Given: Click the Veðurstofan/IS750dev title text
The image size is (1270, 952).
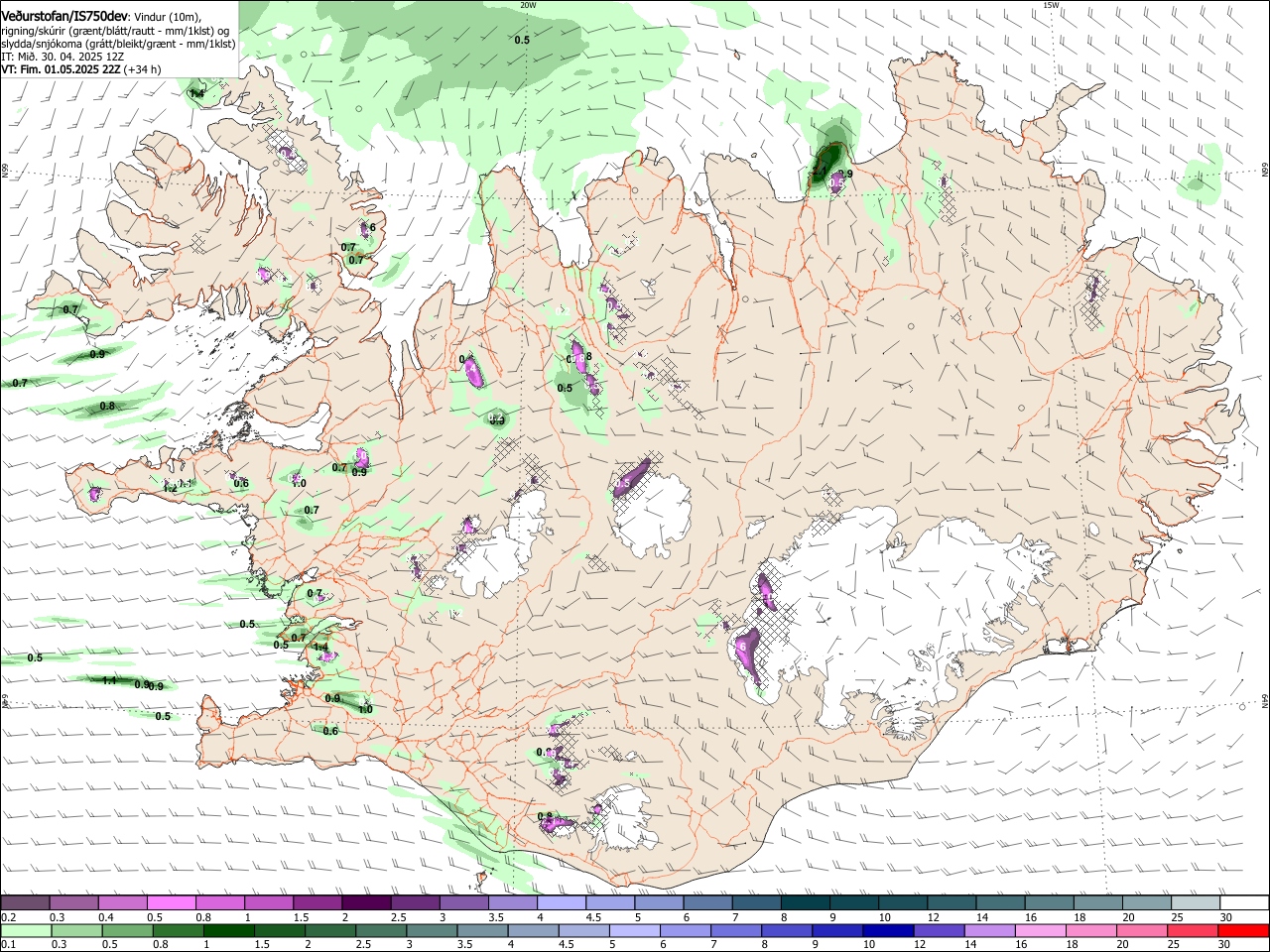Looking at the screenshot, I should pos(64,16).
